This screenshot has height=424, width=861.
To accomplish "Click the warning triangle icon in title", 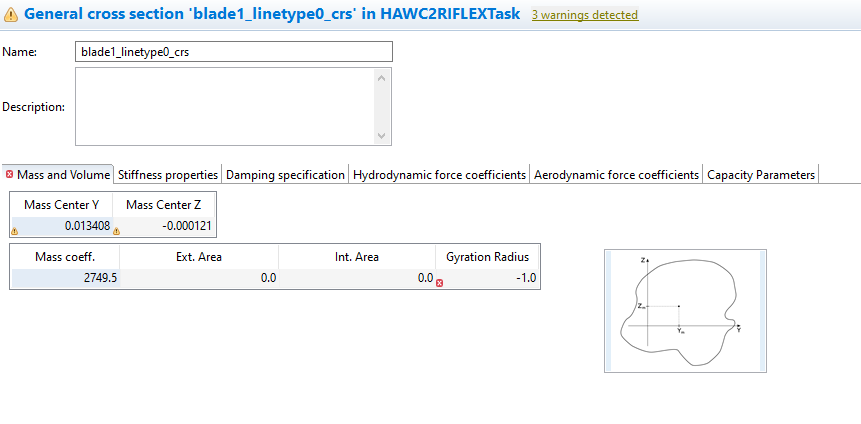I will pos(11,15).
